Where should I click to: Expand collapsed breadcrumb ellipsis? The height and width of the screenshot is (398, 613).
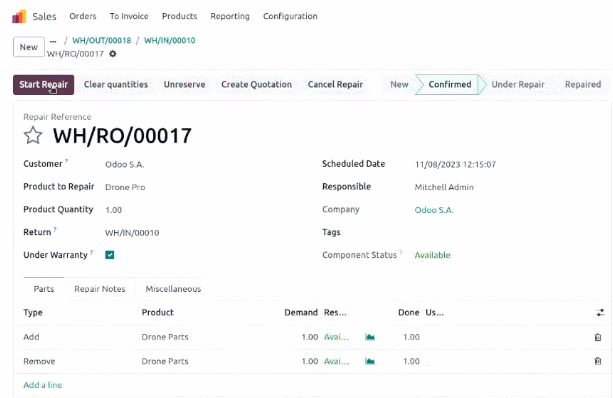(53, 41)
